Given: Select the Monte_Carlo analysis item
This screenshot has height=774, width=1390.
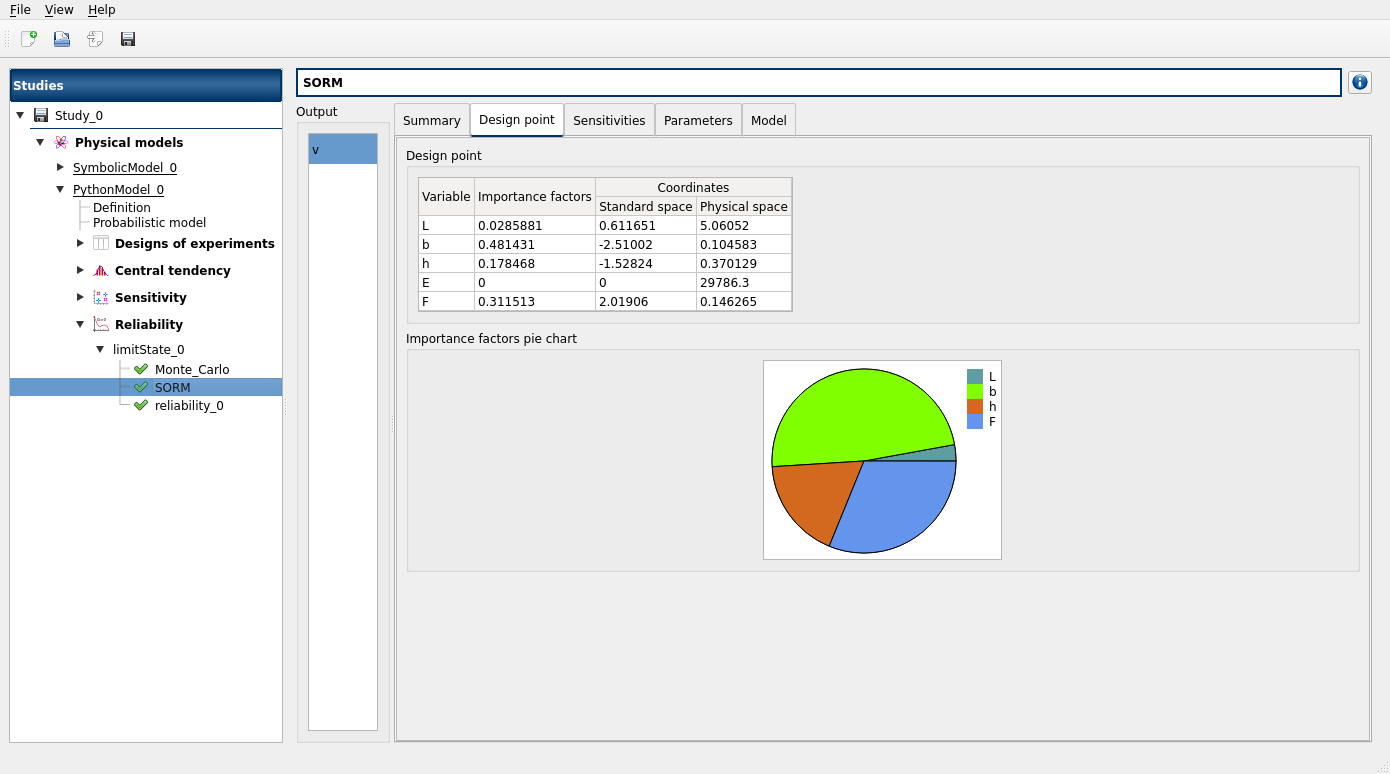Looking at the screenshot, I should click(192, 369).
